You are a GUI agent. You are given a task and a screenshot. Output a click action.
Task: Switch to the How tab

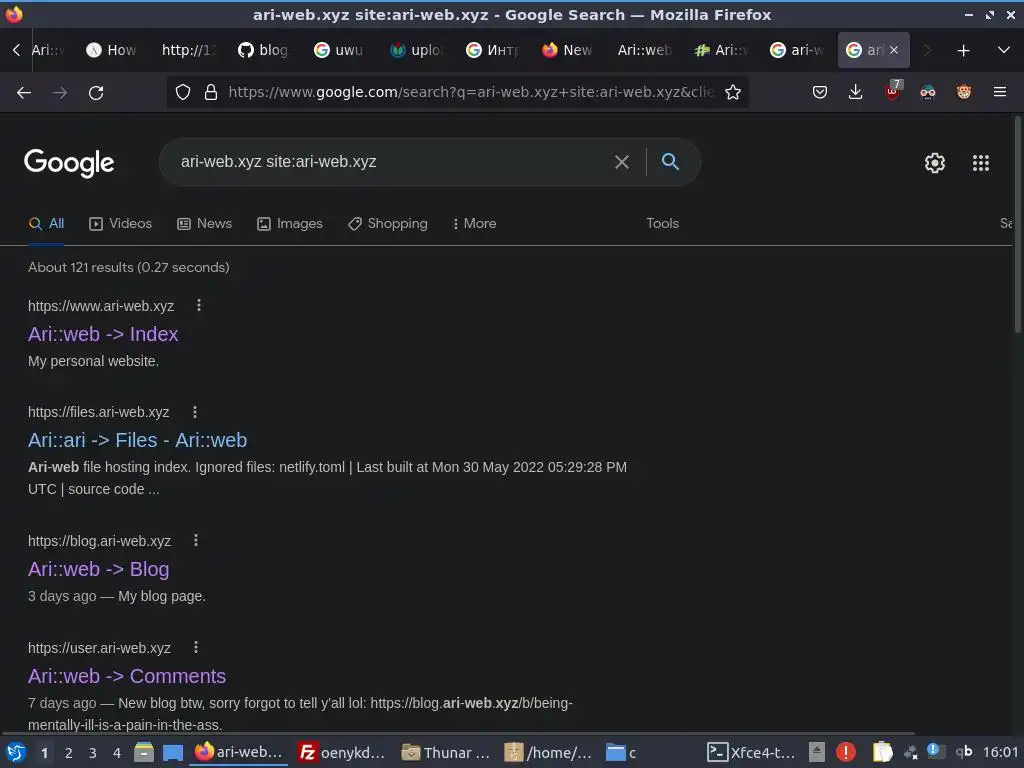pos(111,50)
